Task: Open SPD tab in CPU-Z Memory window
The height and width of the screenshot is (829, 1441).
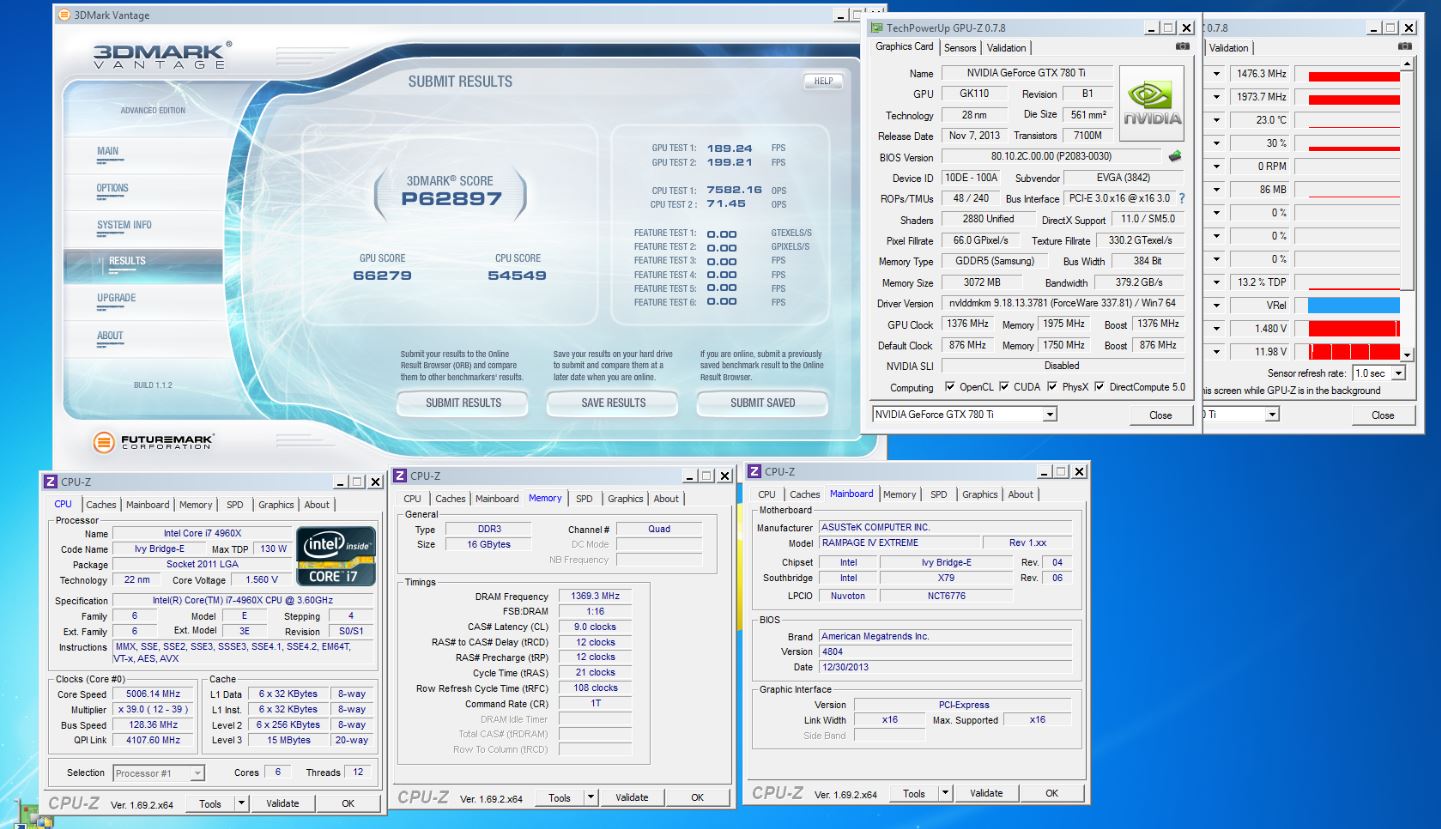Action: tap(584, 498)
